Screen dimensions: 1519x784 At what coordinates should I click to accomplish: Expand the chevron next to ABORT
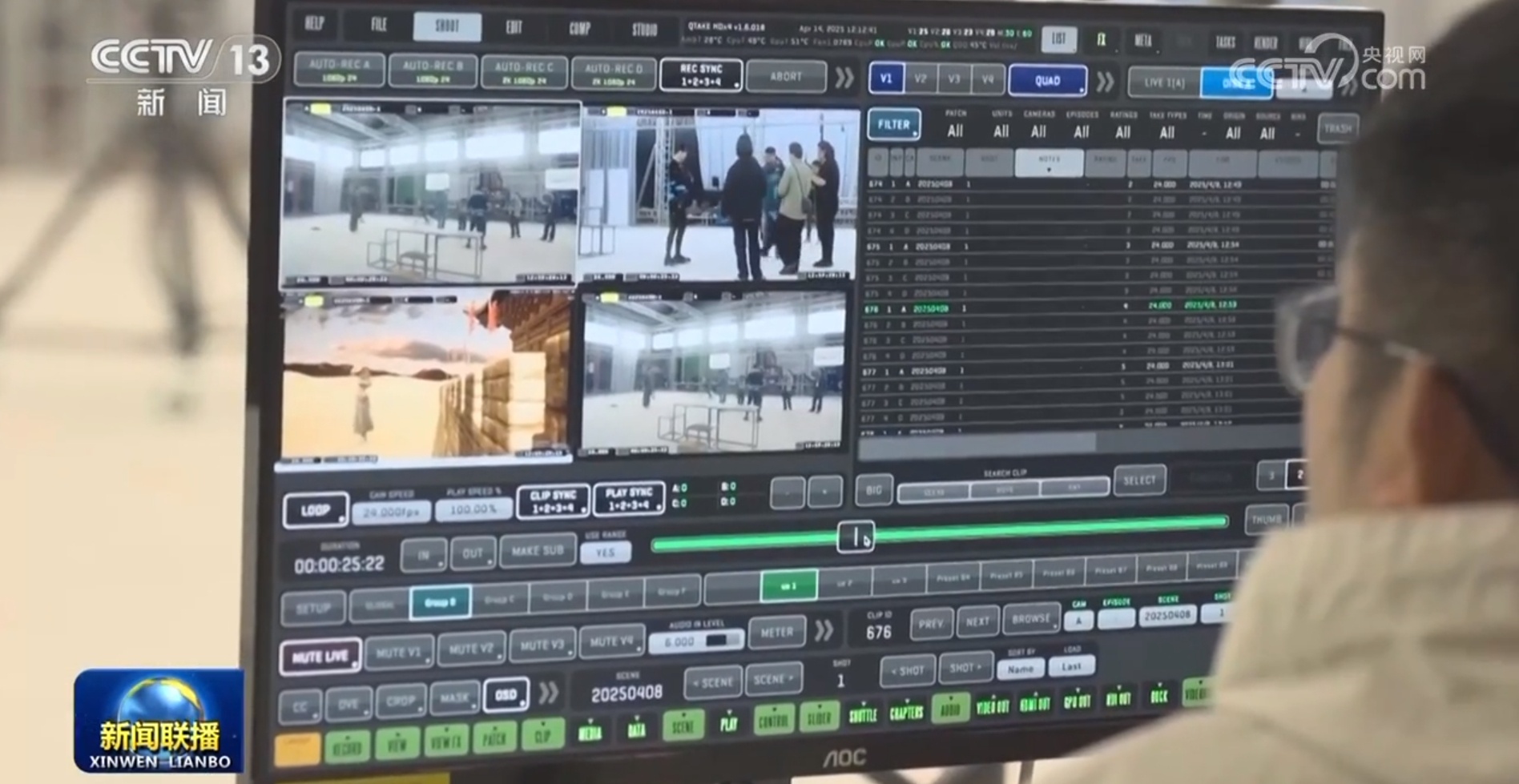coord(844,78)
